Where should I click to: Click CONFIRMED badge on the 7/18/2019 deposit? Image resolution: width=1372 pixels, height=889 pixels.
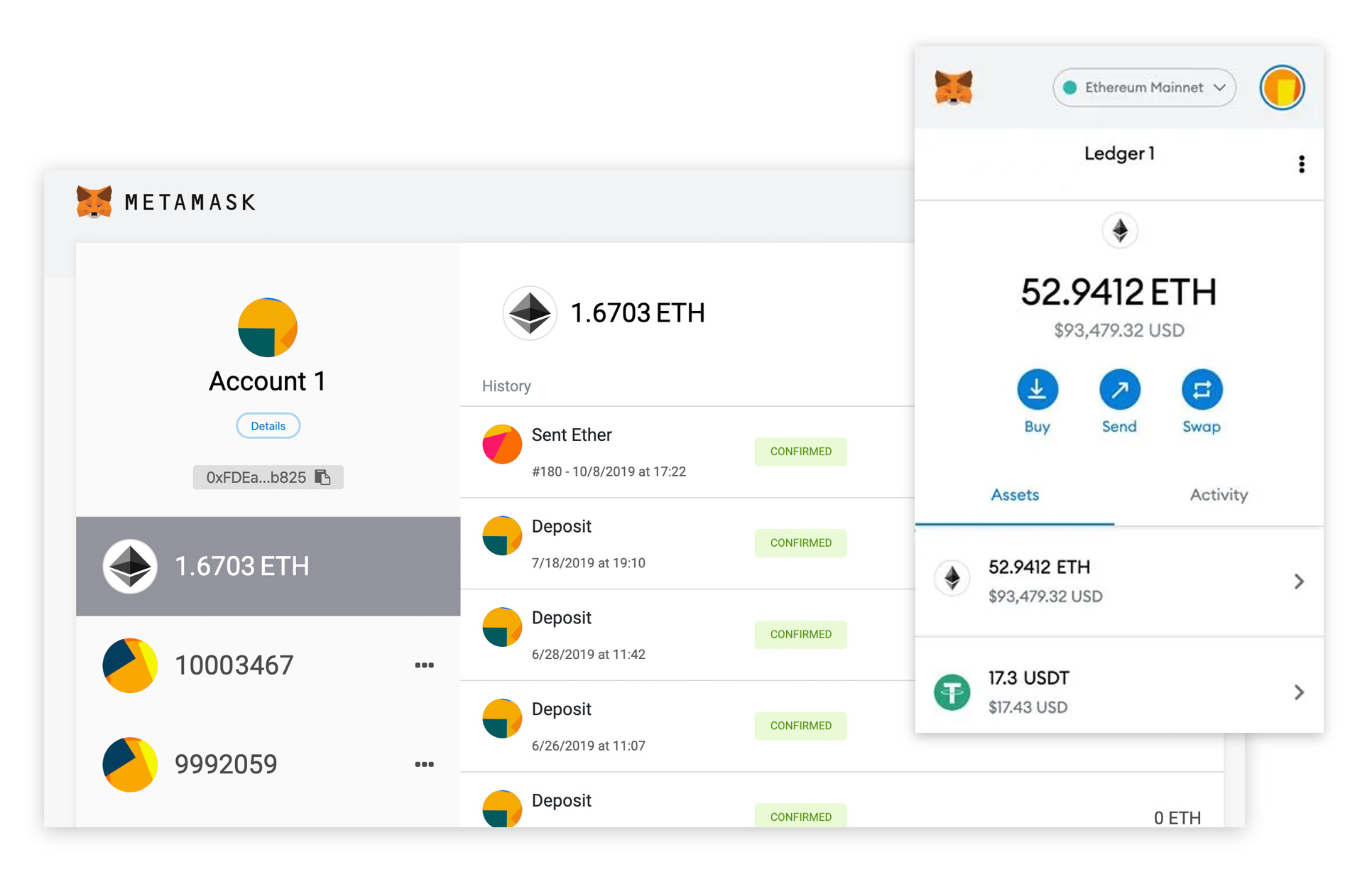click(x=800, y=543)
